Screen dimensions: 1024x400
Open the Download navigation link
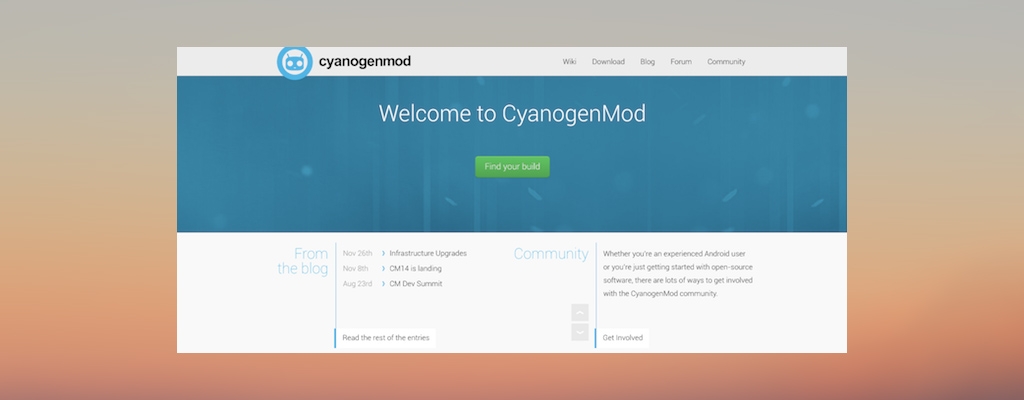pos(608,61)
